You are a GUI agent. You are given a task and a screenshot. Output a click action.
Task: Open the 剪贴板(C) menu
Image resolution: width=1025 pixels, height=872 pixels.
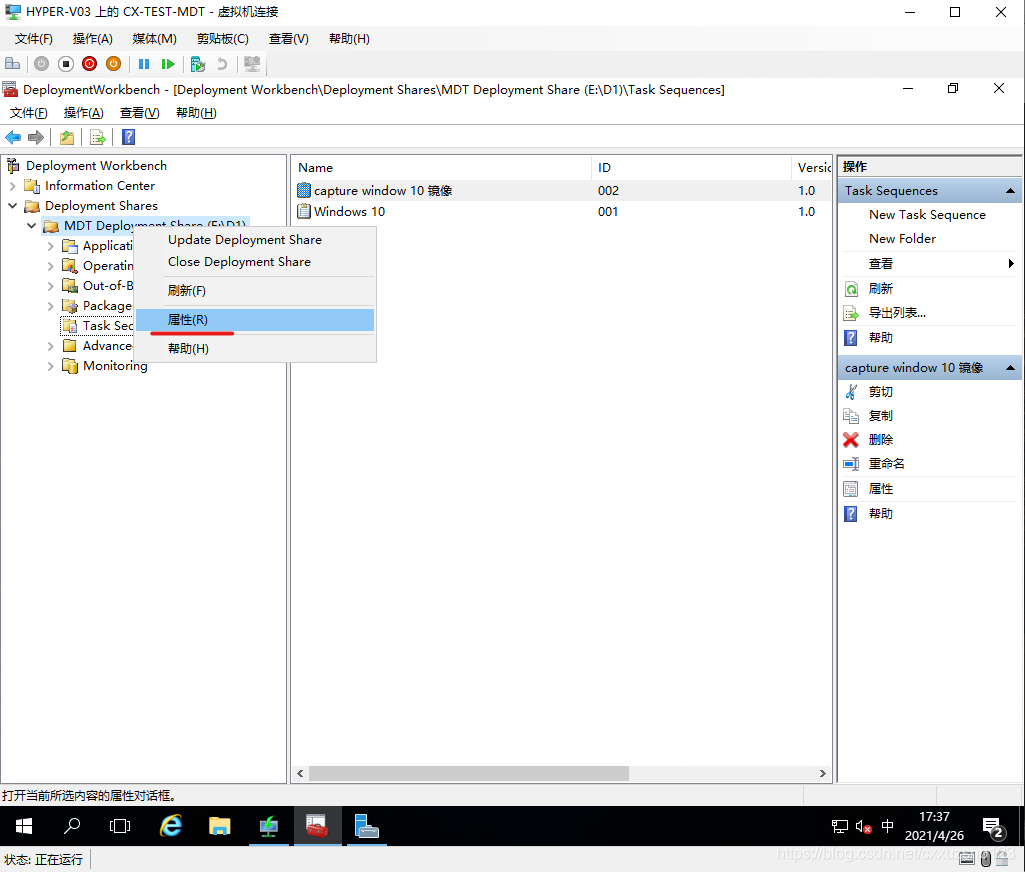coord(223,39)
